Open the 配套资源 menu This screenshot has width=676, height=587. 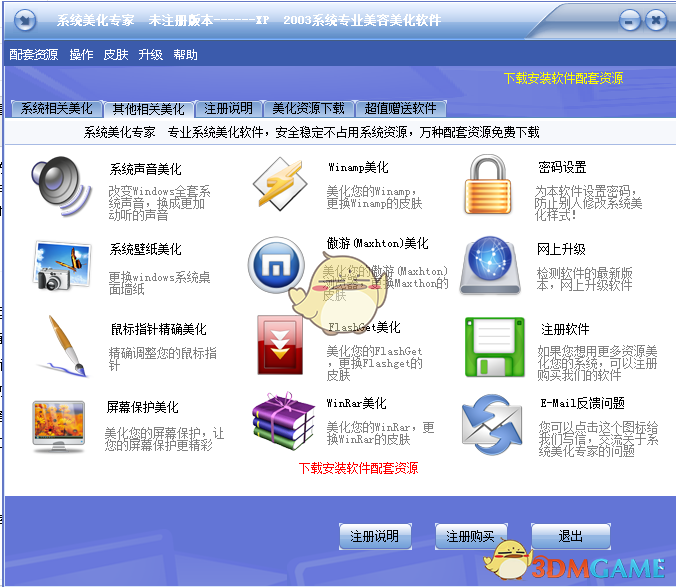(x=34, y=54)
